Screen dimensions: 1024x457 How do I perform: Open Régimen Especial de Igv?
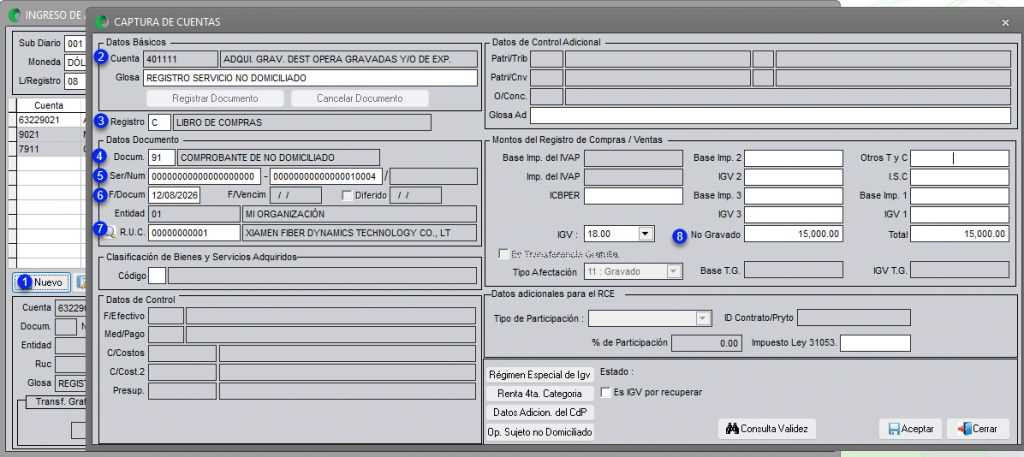[x=540, y=375]
